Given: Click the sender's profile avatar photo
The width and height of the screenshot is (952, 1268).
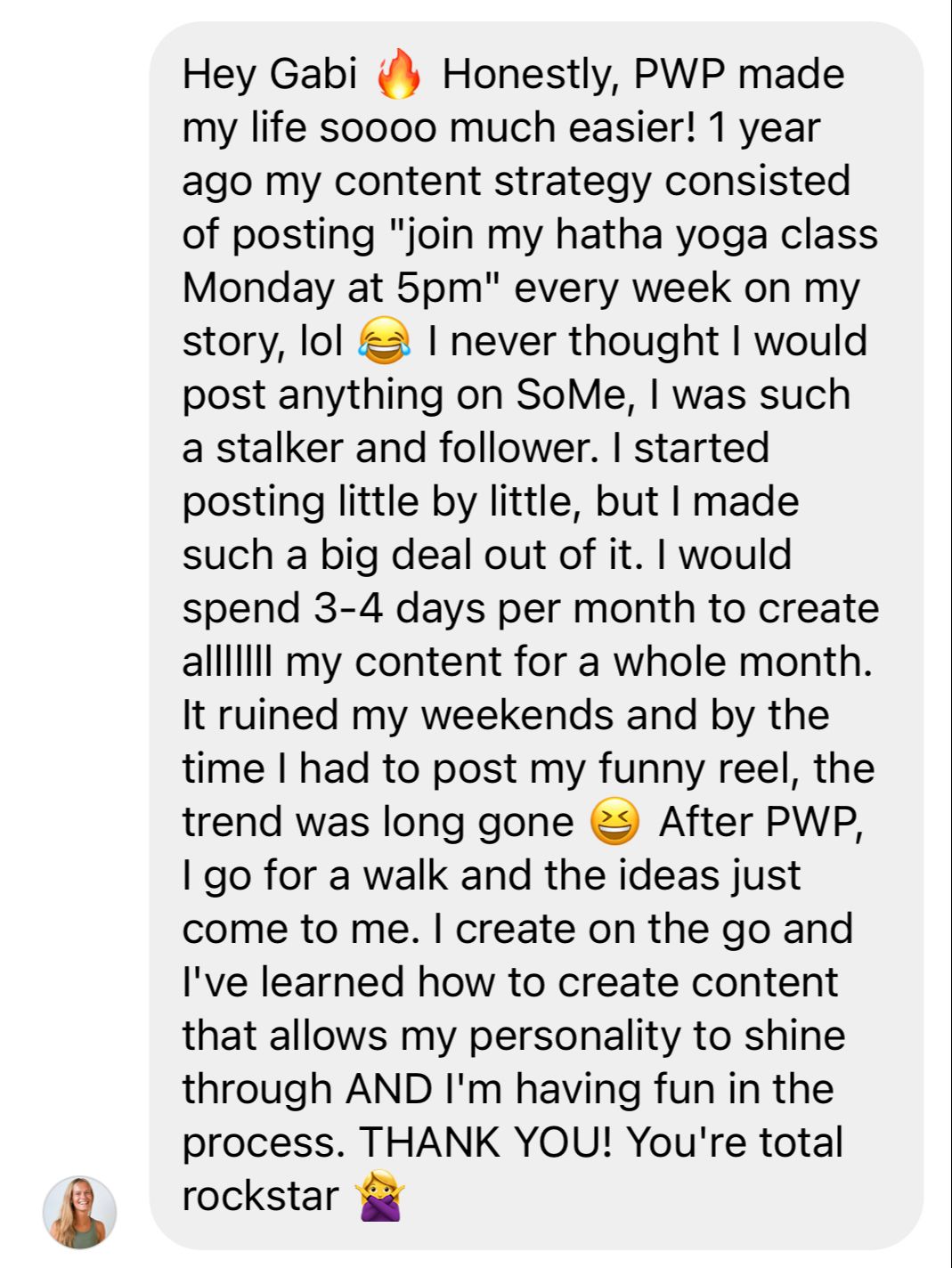Looking at the screenshot, I should 80,1212.
